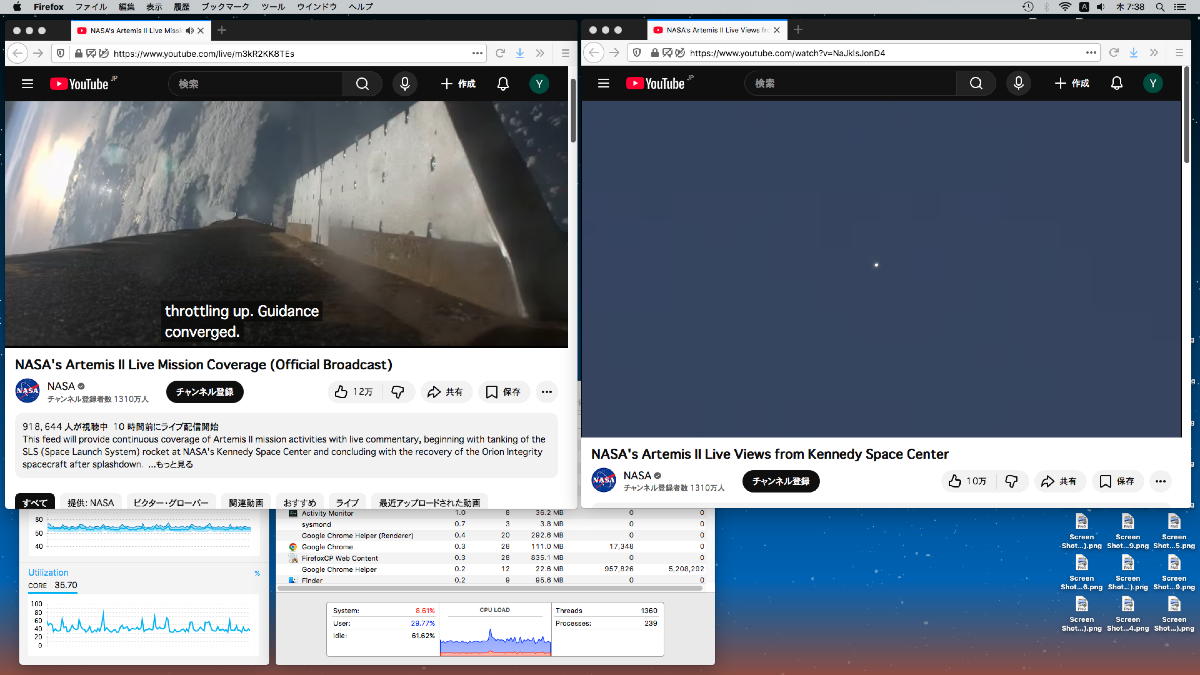The width and height of the screenshot is (1200, 675).
Task: Reload page in right Firefox window
Action: pos(1114,53)
